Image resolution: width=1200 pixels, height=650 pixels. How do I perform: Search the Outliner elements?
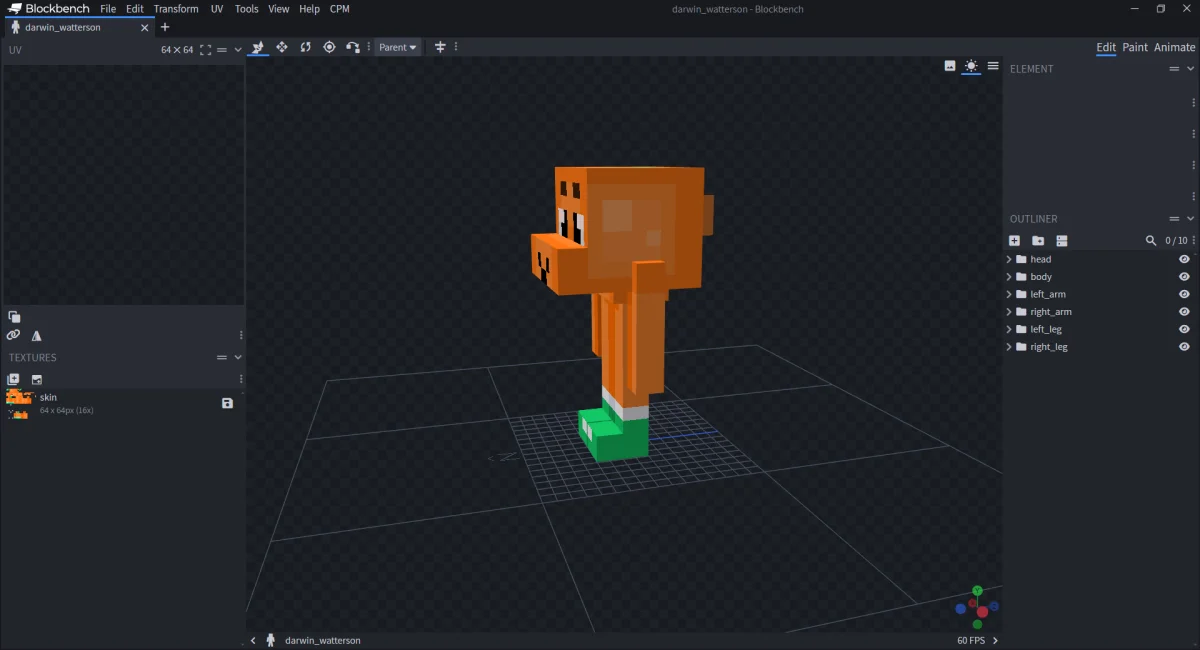(1151, 241)
